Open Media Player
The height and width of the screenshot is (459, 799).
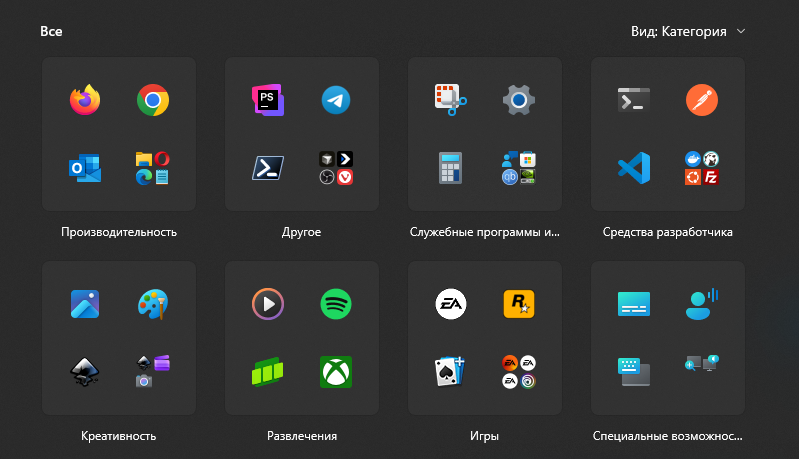(268, 304)
